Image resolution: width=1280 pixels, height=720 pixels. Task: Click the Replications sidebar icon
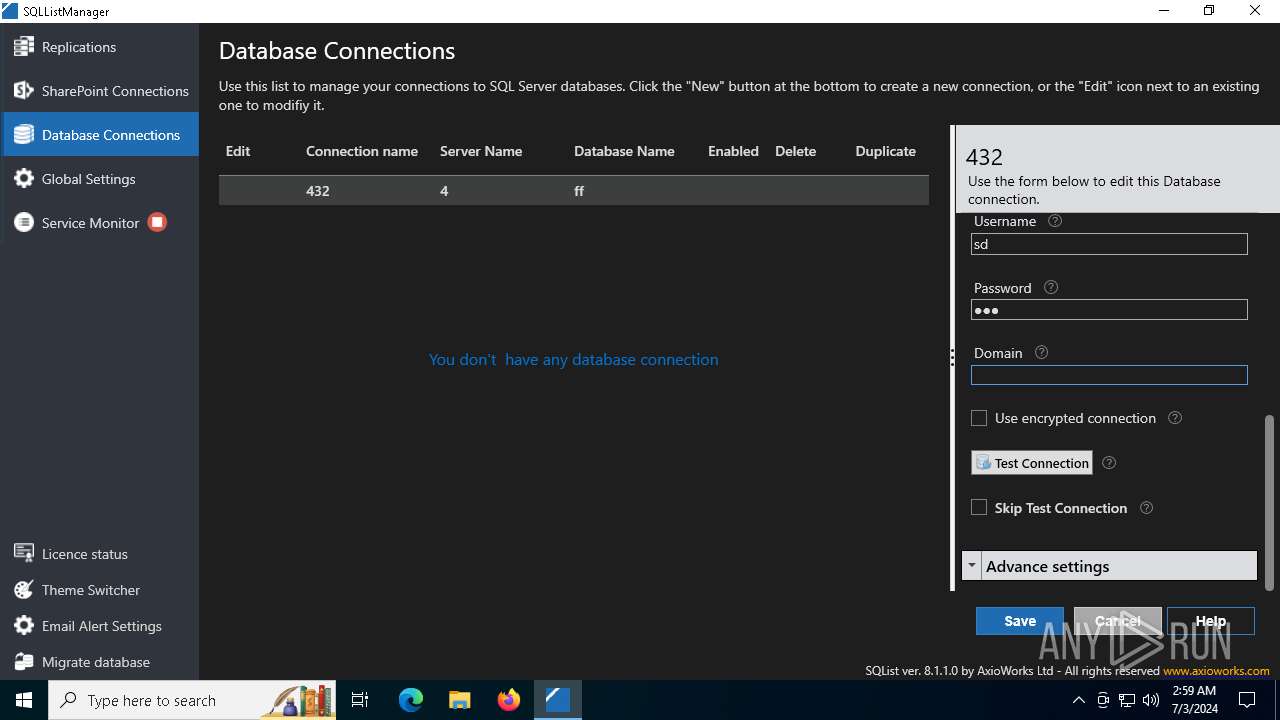[x=24, y=47]
